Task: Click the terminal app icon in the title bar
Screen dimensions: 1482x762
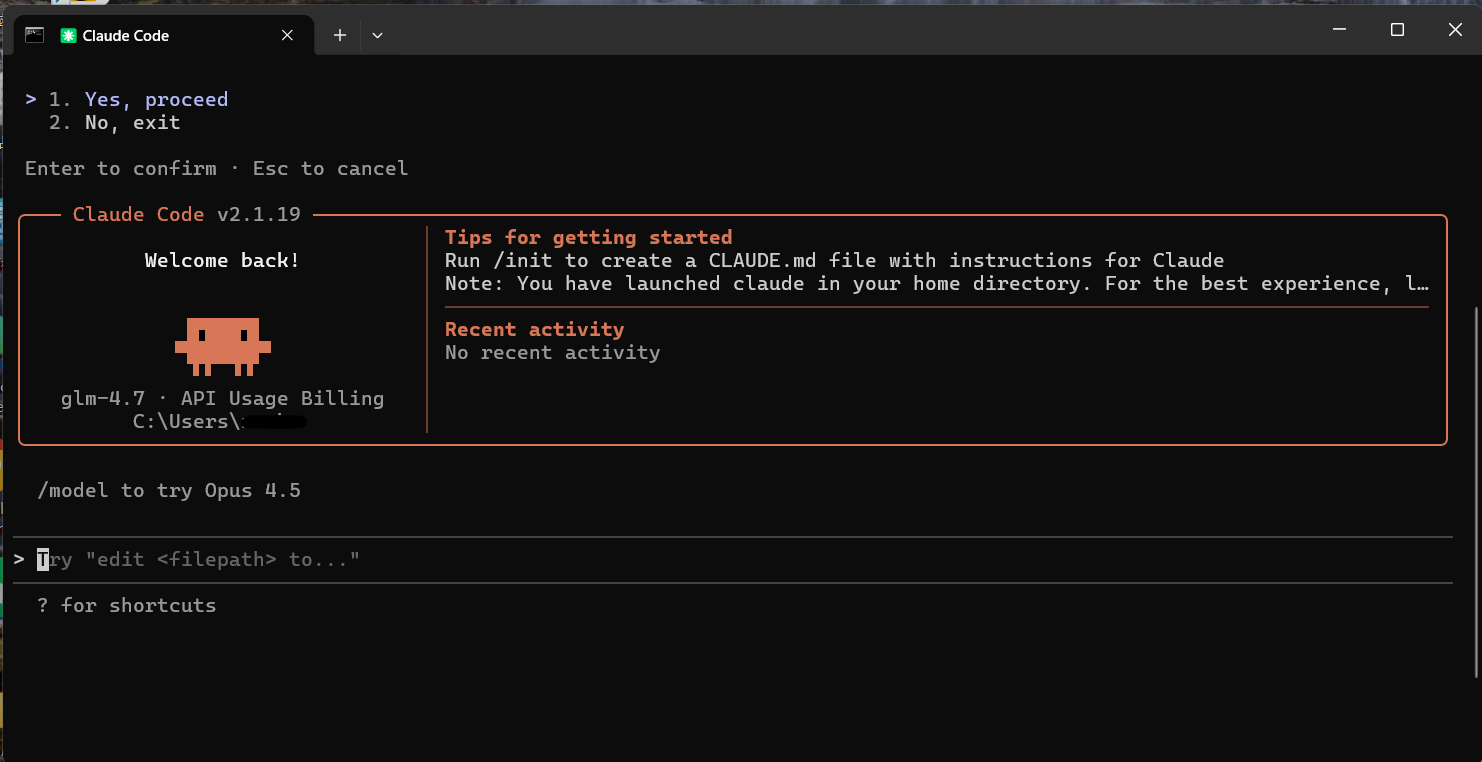Action: [35, 34]
